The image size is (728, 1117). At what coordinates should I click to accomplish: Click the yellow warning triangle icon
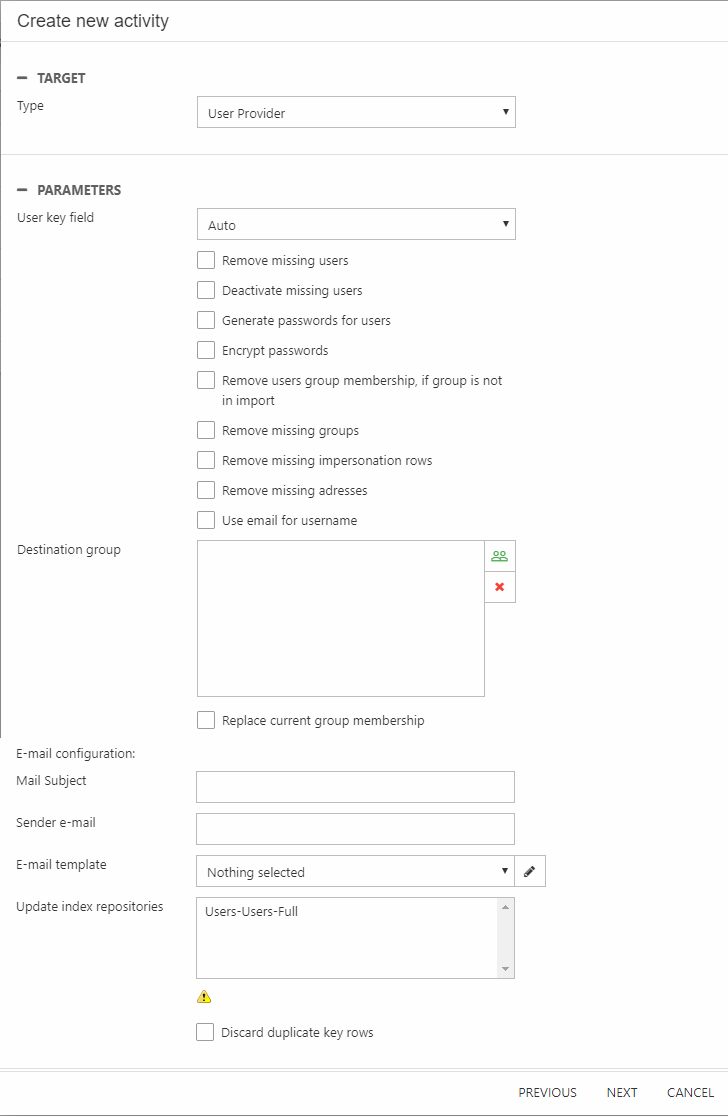204,997
